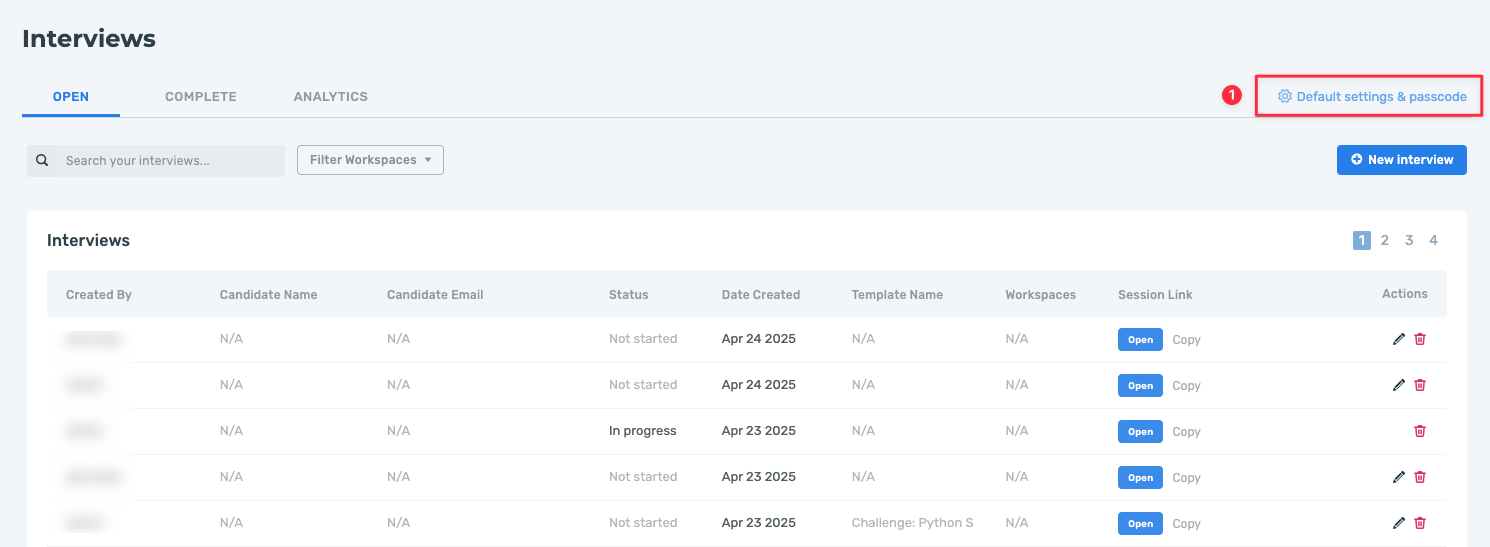The width and height of the screenshot is (1490, 547).
Task: Go to page 2 of interviews
Action: [x=1385, y=240]
